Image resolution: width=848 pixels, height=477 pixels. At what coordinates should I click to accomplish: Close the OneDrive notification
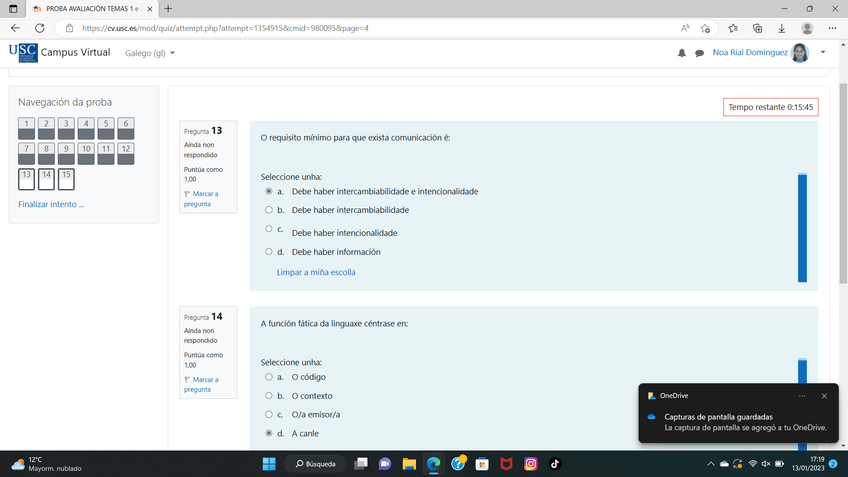[824, 396]
